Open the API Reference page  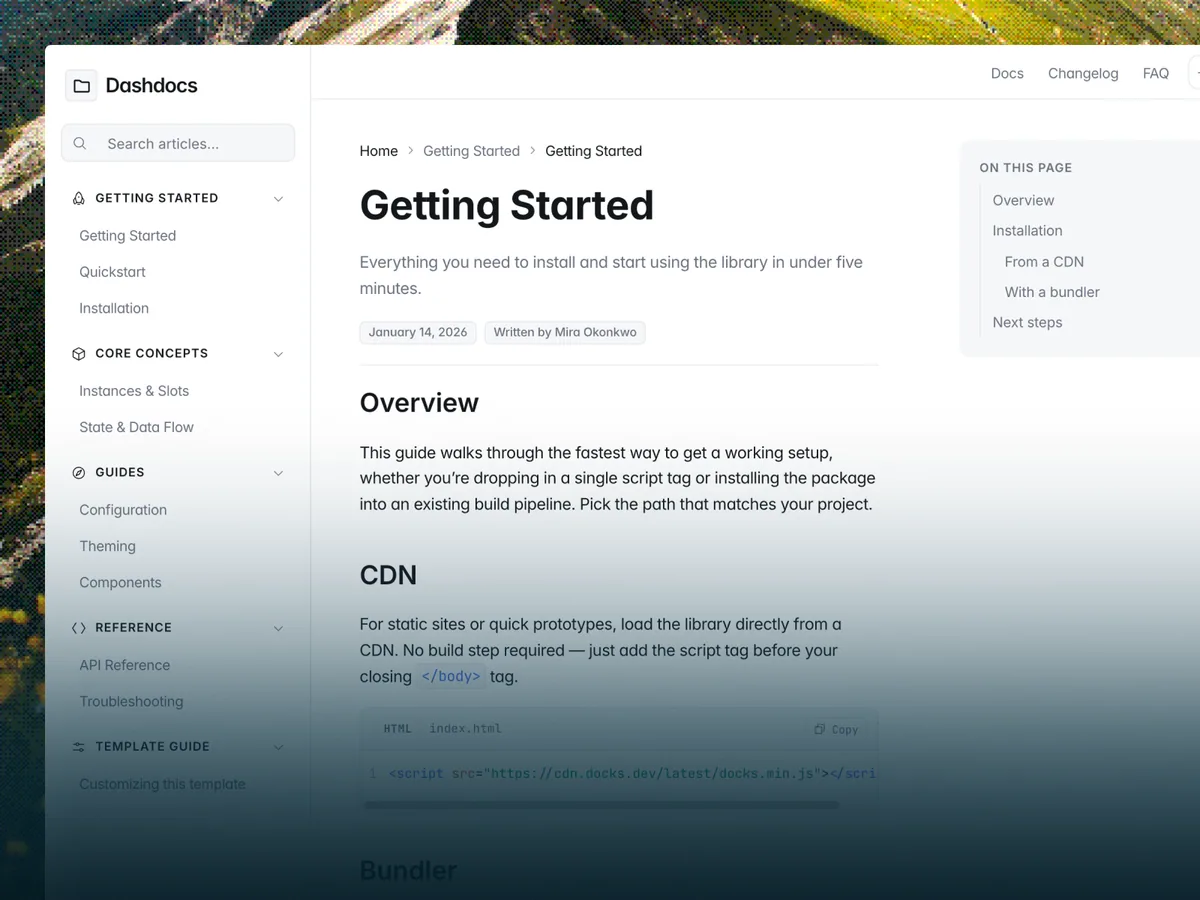pyautogui.click(x=125, y=665)
